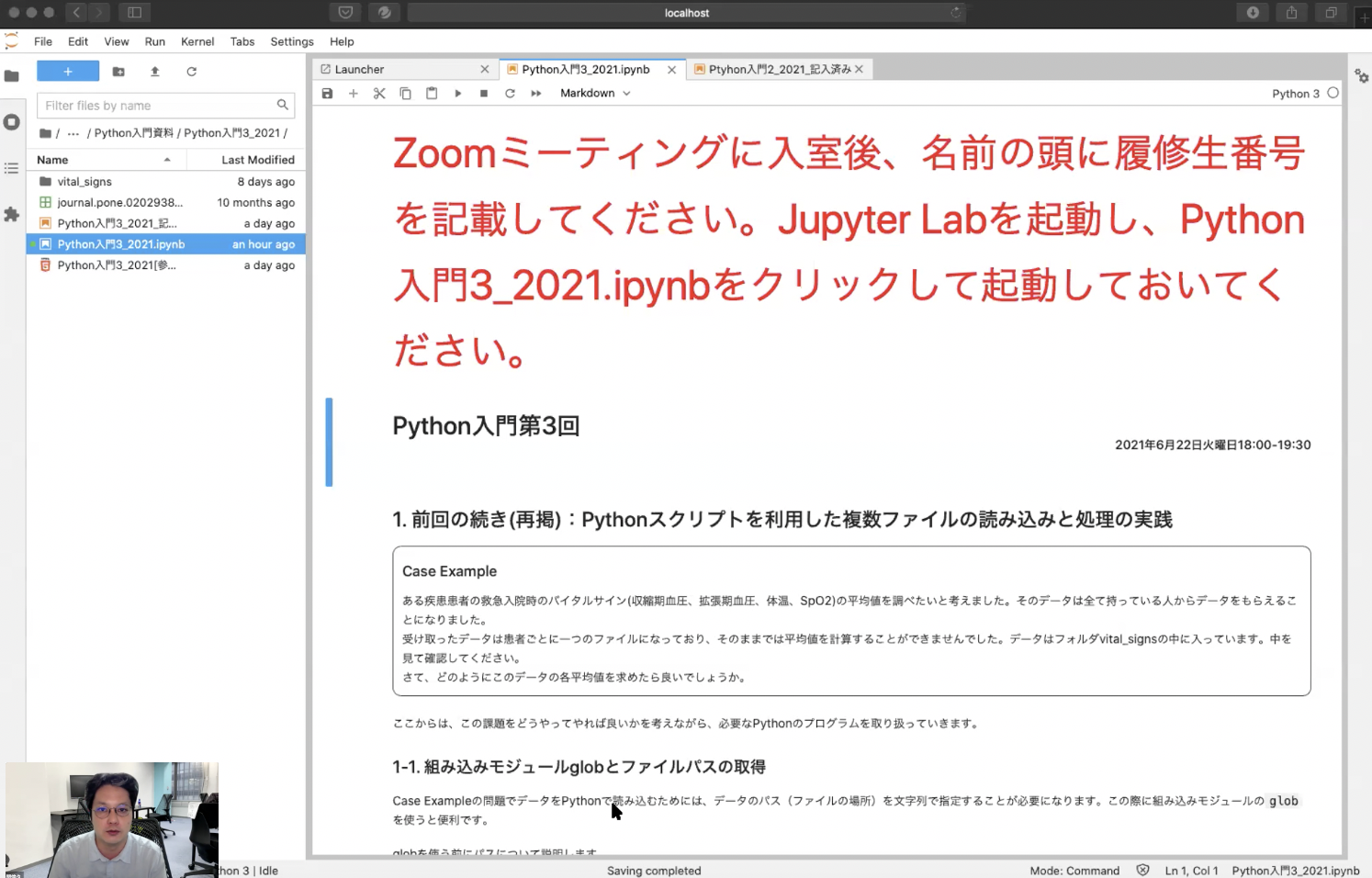Open the Help menu
The width and height of the screenshot is (1372, 878).
[x=342, y=41]
